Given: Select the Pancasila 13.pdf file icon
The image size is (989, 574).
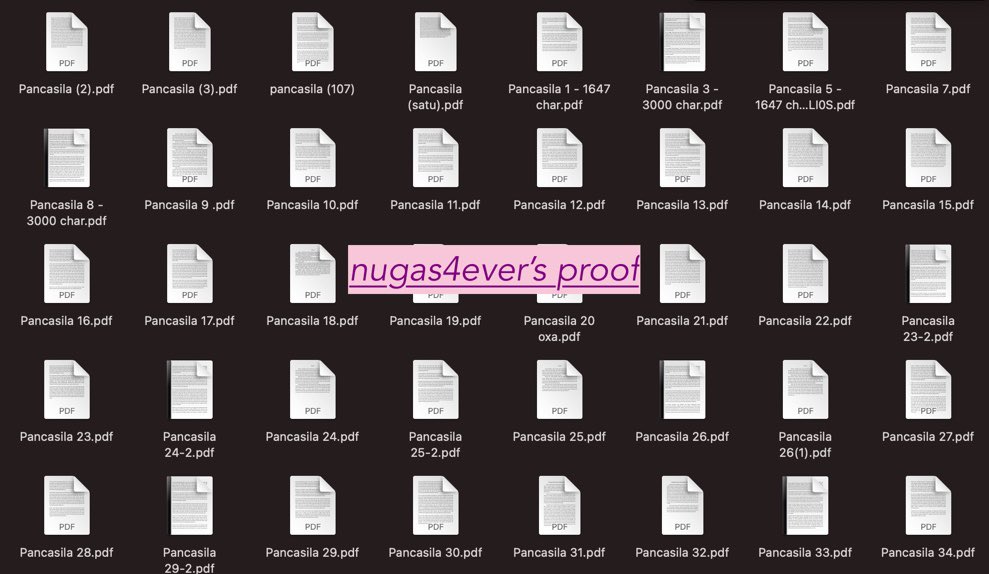Looking at the screenshot, I should 682,158.
